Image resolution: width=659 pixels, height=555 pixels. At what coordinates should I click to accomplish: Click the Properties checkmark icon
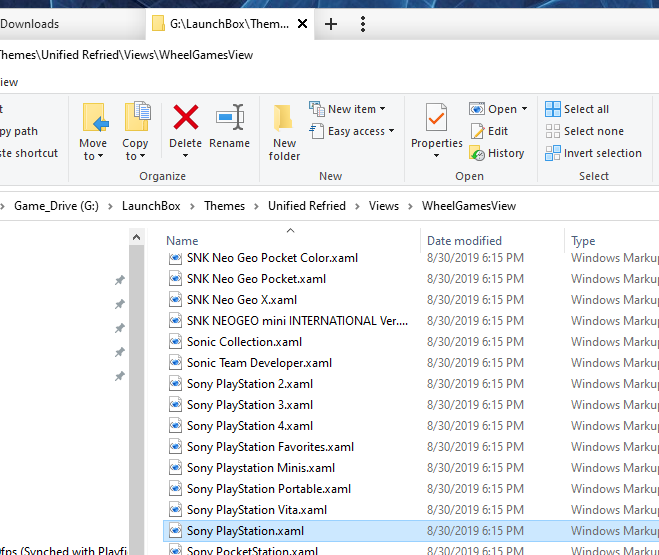pos(436,117)
